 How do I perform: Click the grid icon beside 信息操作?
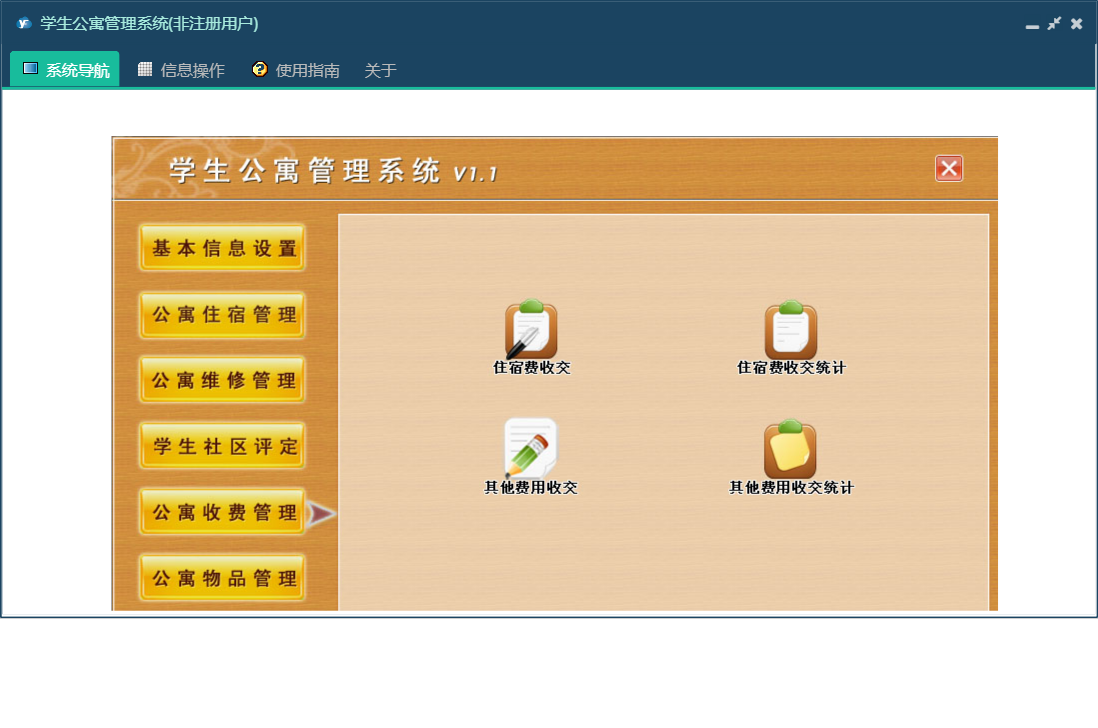pyautogui.click(x=145, y=69)
